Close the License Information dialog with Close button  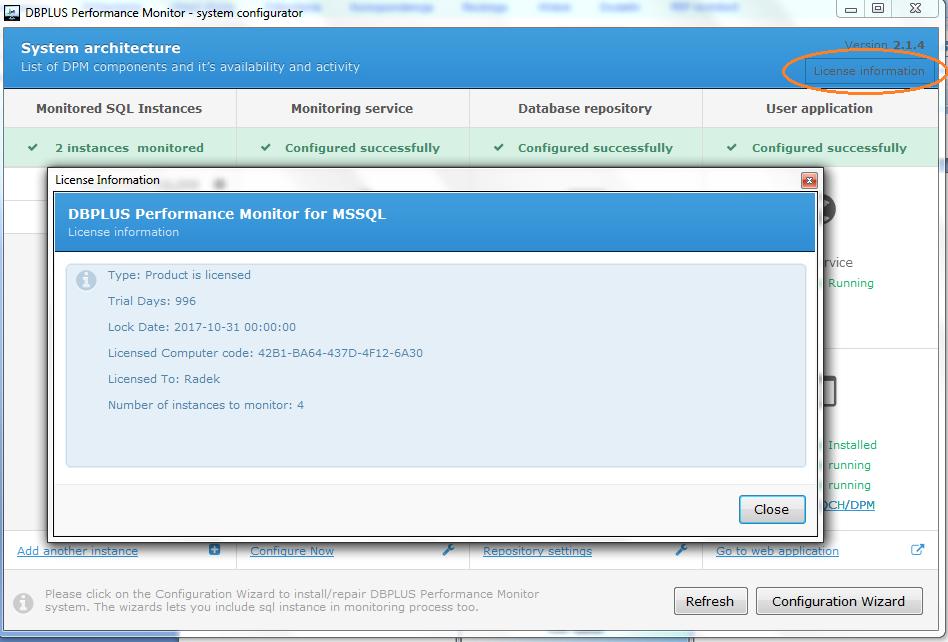pos(772,509)
